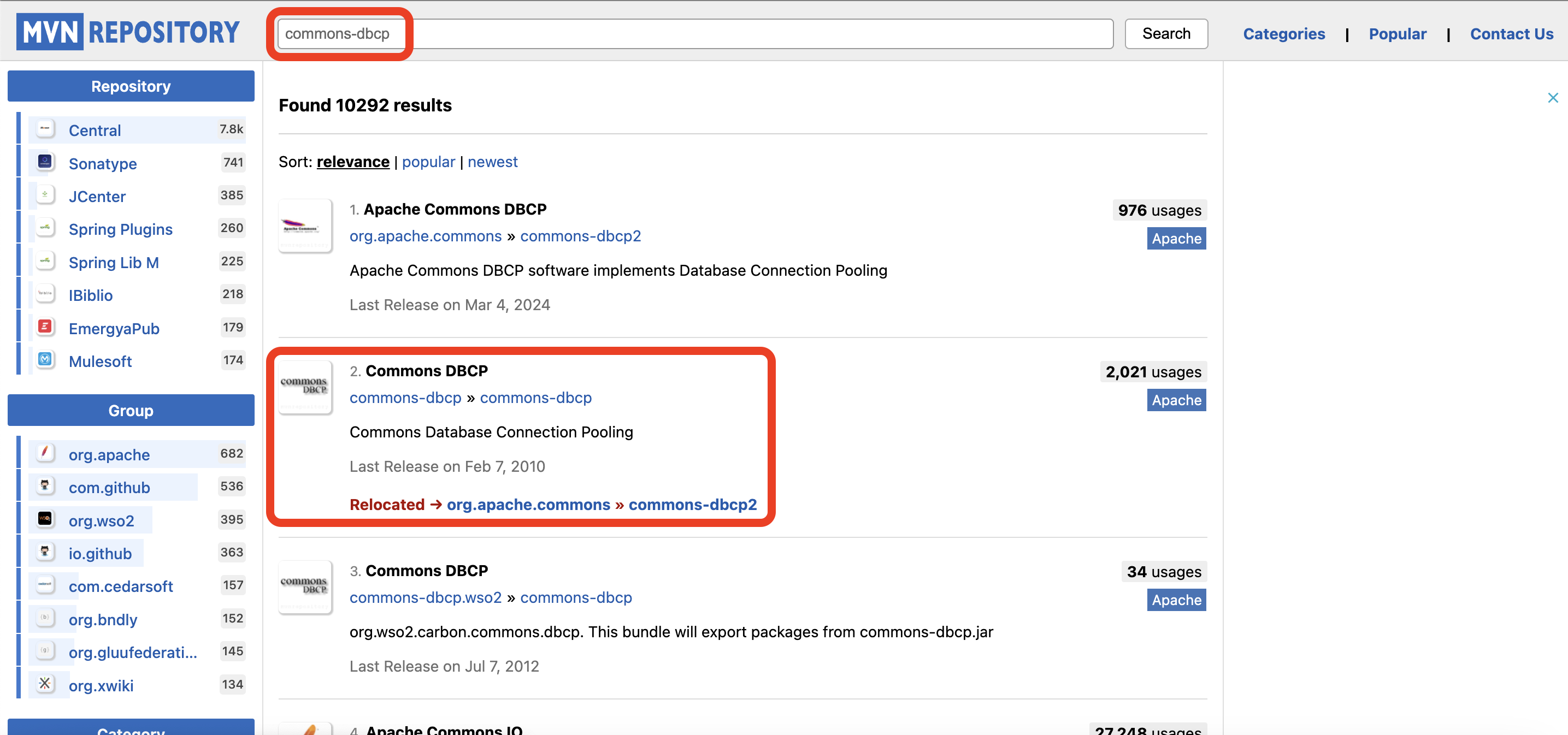Dismiss the notice using the X icon

(1553, 97)
